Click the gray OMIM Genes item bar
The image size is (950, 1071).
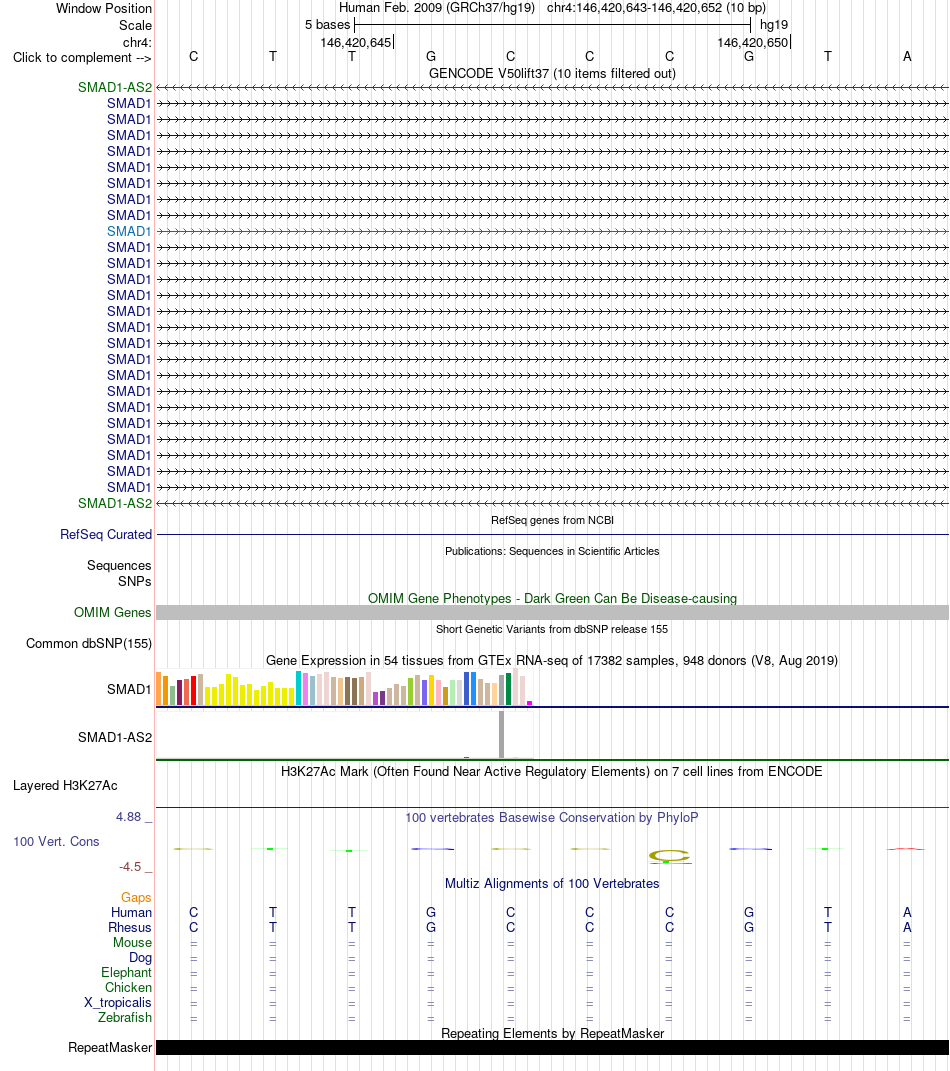click(x=553, y=612)
